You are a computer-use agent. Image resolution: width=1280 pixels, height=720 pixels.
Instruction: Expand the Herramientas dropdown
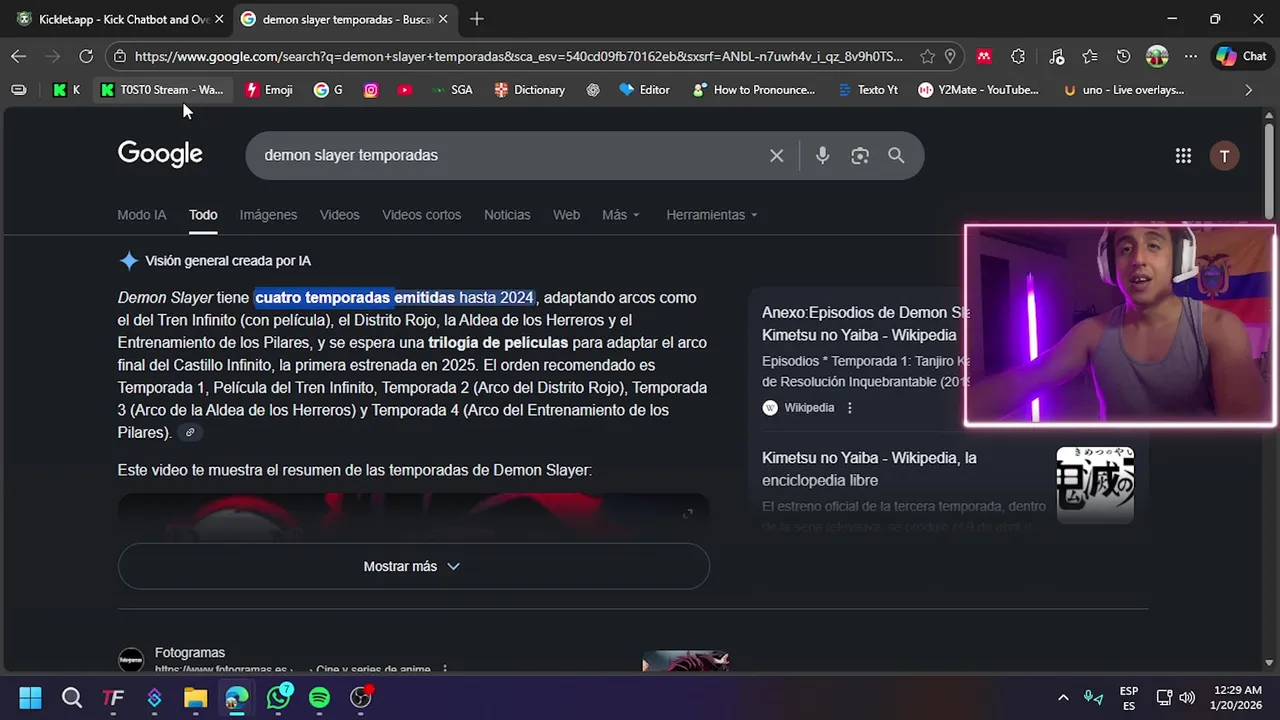712,215
